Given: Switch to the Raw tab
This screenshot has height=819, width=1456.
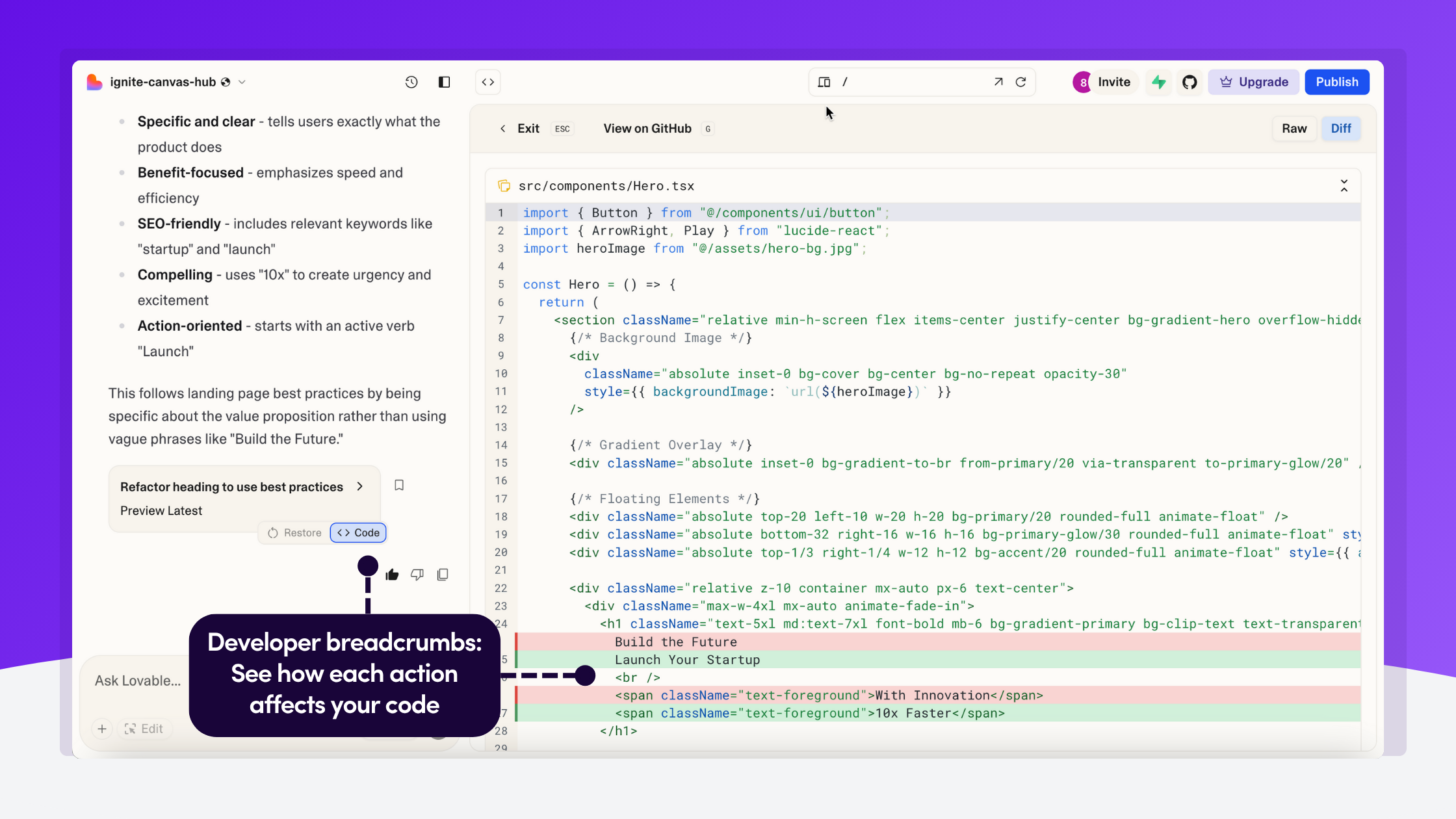Looking at the screenshot, I should [1294, 129].
